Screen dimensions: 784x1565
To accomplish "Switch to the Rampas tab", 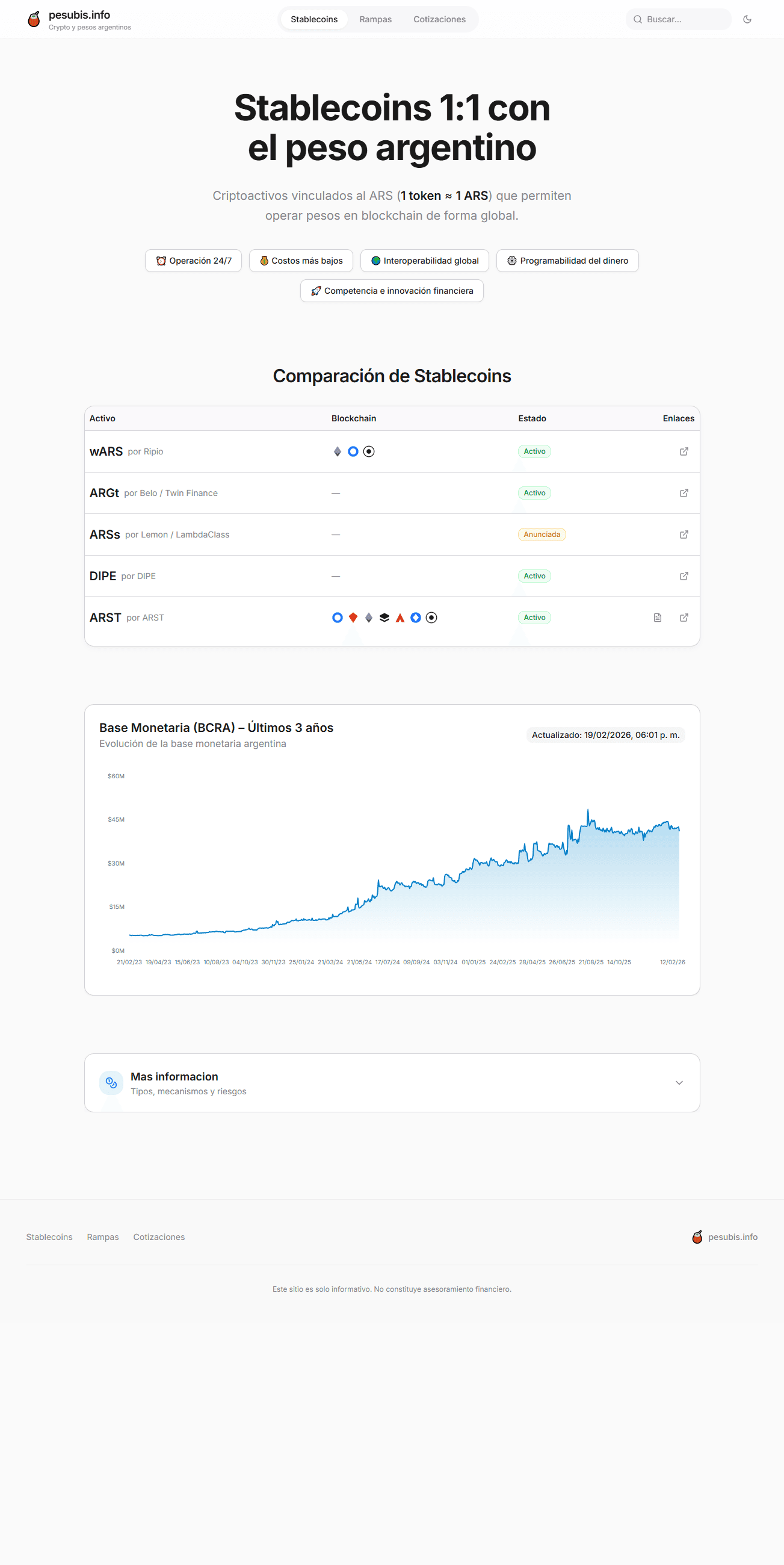I will pyautogui.click(x=375, y=19).
